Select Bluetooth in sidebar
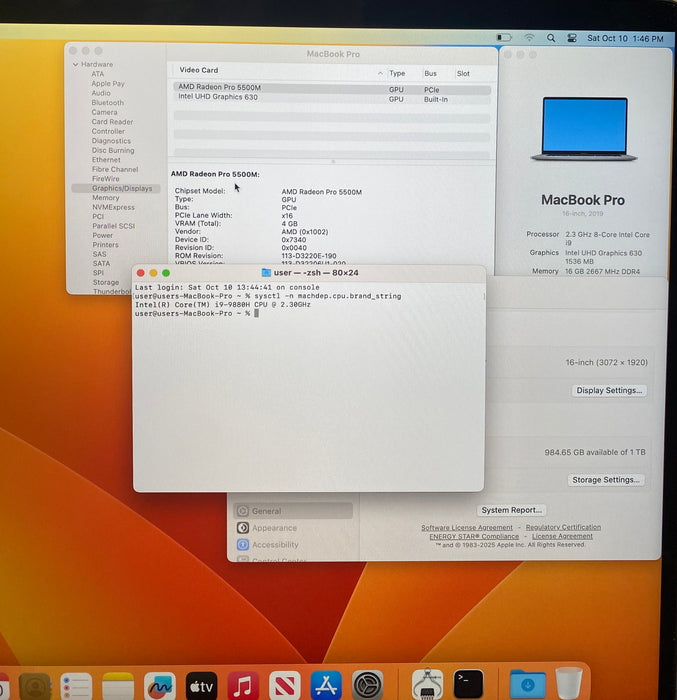The image size is (677, 700). coord(108,103)
